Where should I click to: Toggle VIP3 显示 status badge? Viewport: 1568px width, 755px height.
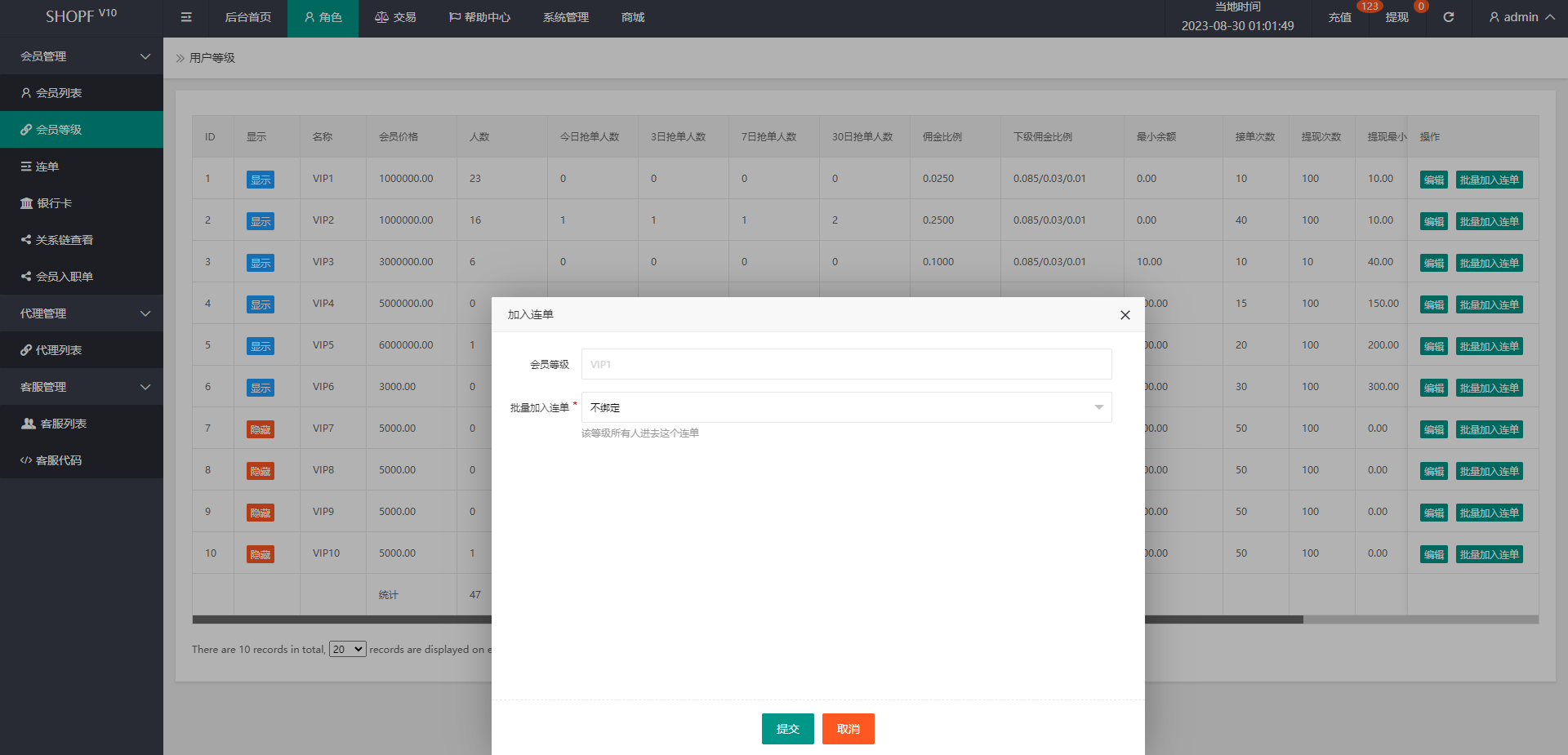click(261, 263)
